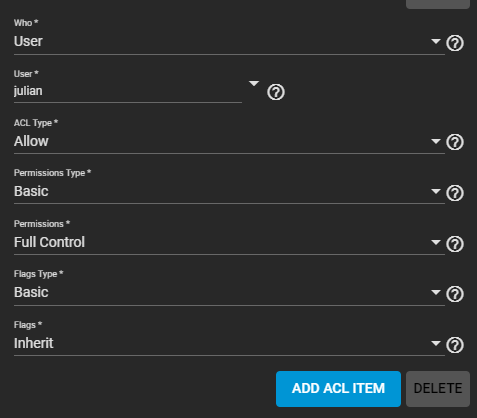477x418 pixels.
Task: Expand the Flags dropdown arrow
Action: pyautogui.click(x=436, y=343)
